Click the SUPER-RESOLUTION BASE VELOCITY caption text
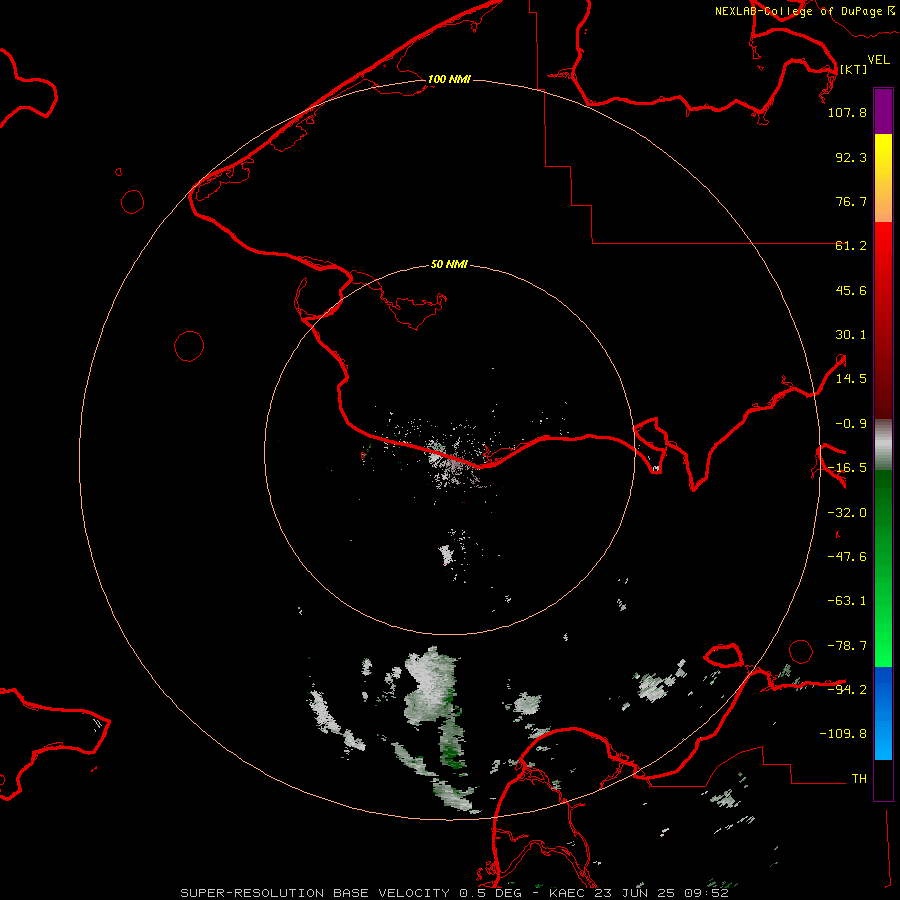 point(454,893)
